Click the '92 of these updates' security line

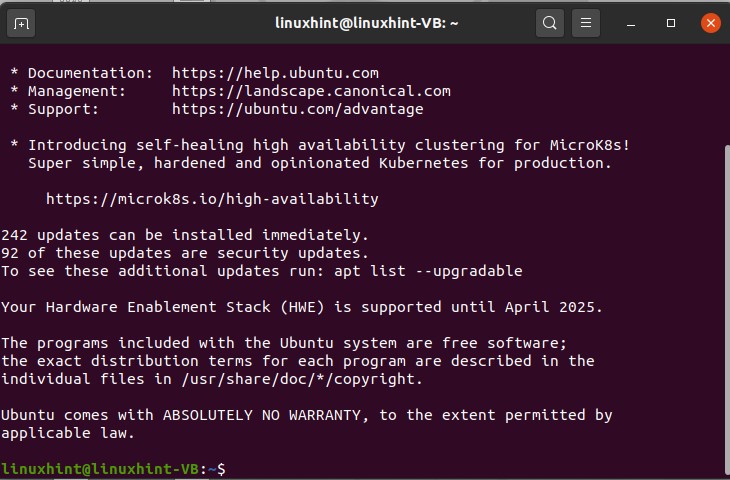[185, 253]
